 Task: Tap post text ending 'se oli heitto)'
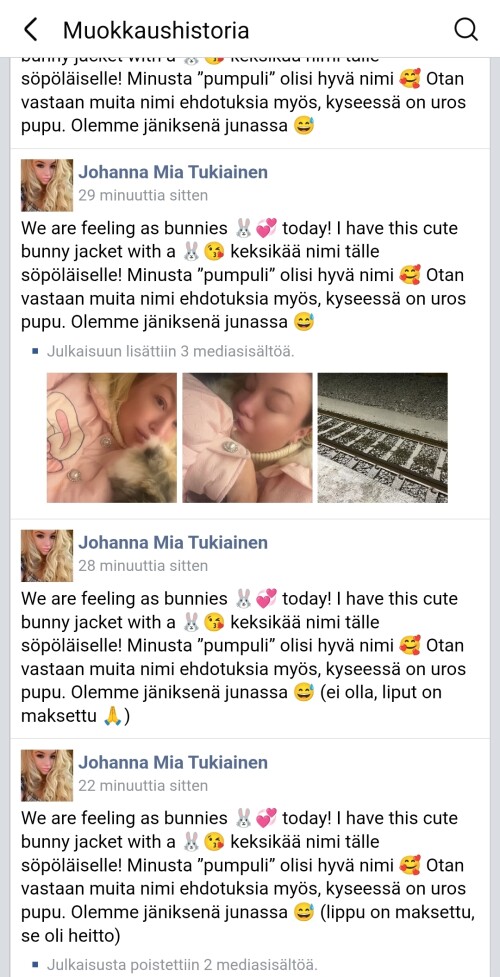click(249, 877)
